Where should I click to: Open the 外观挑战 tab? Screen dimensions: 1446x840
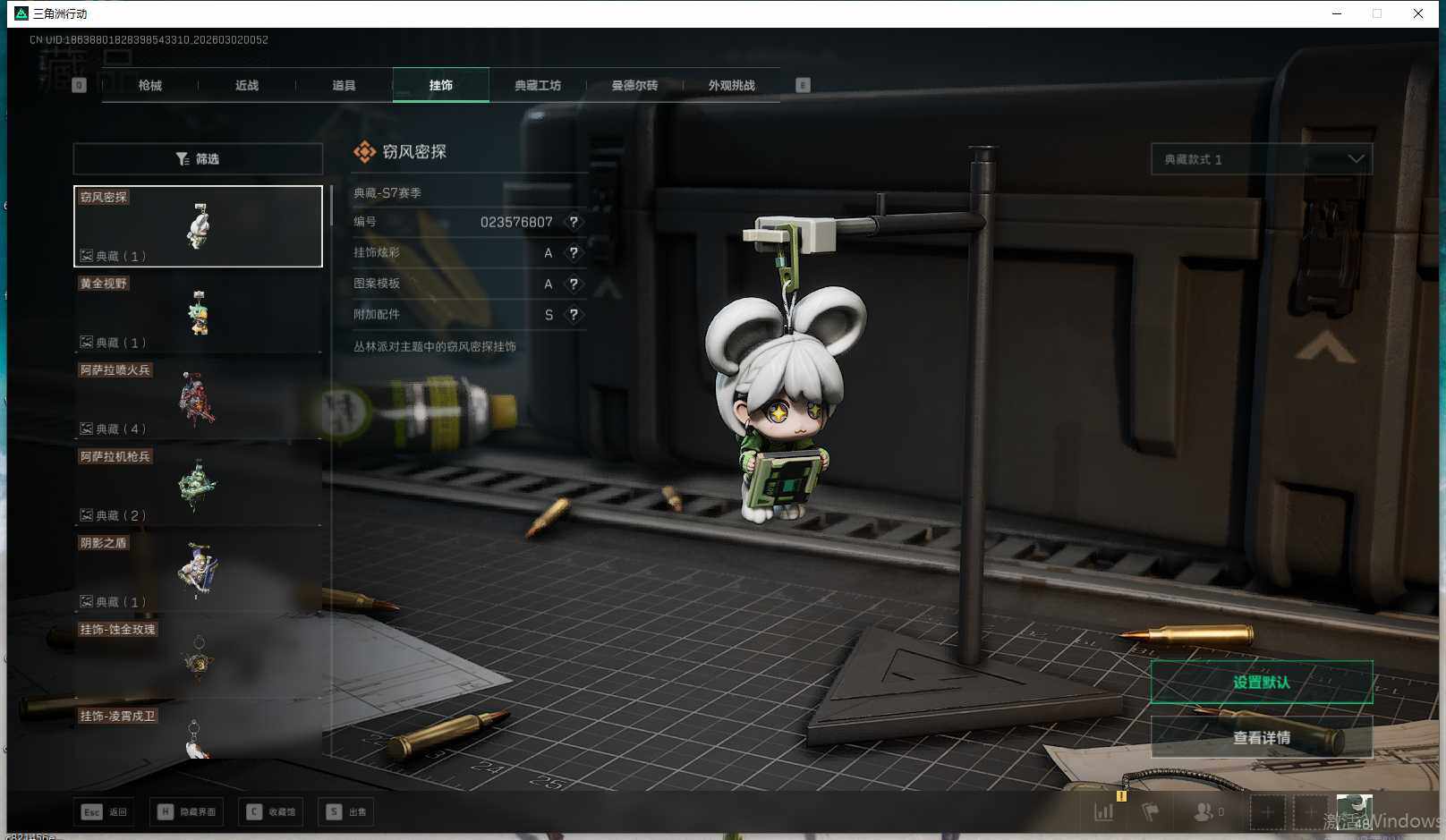click(731, 85)
